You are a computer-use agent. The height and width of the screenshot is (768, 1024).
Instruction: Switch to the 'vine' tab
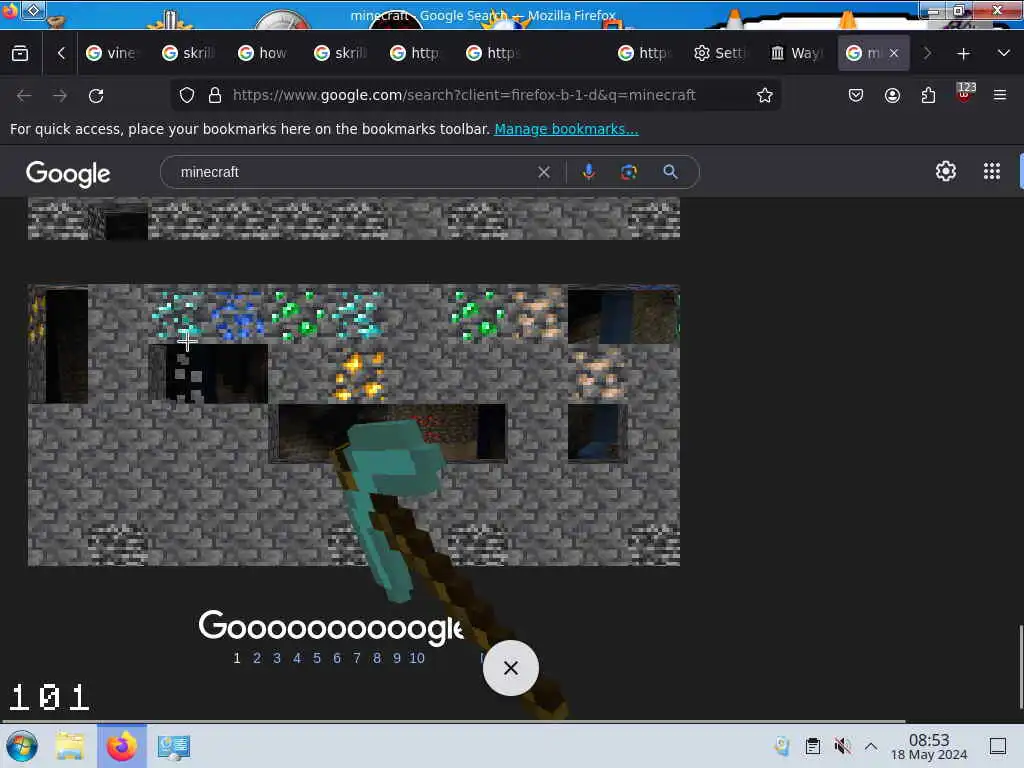pos(114,53)
